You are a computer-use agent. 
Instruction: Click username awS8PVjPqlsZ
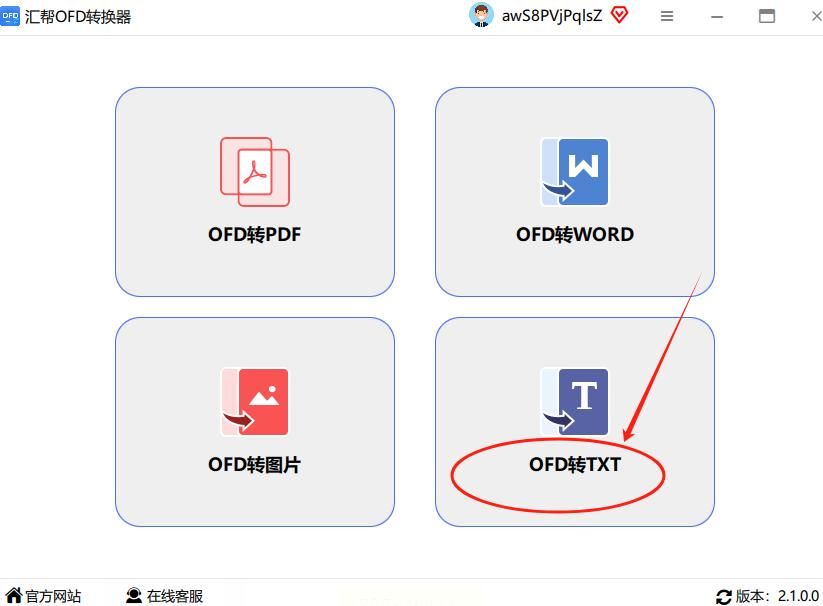pyautogui.click(x=552, y=16)
